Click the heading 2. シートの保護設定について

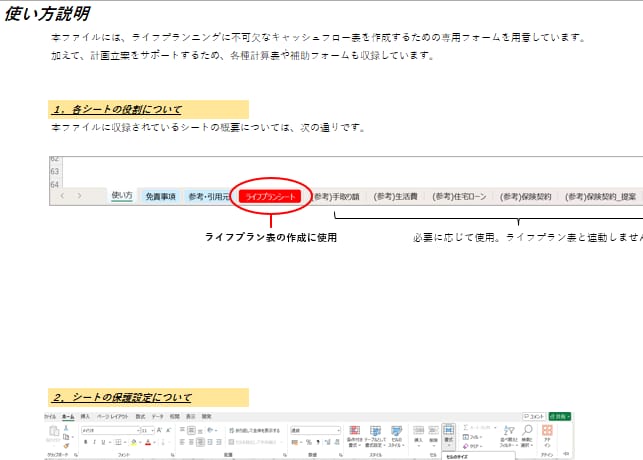122,397
